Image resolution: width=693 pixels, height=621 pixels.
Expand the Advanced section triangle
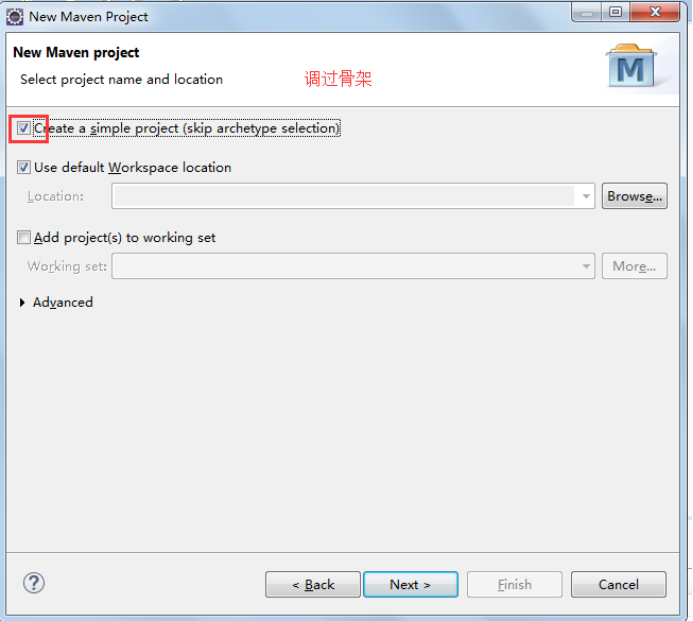[22, 302]
